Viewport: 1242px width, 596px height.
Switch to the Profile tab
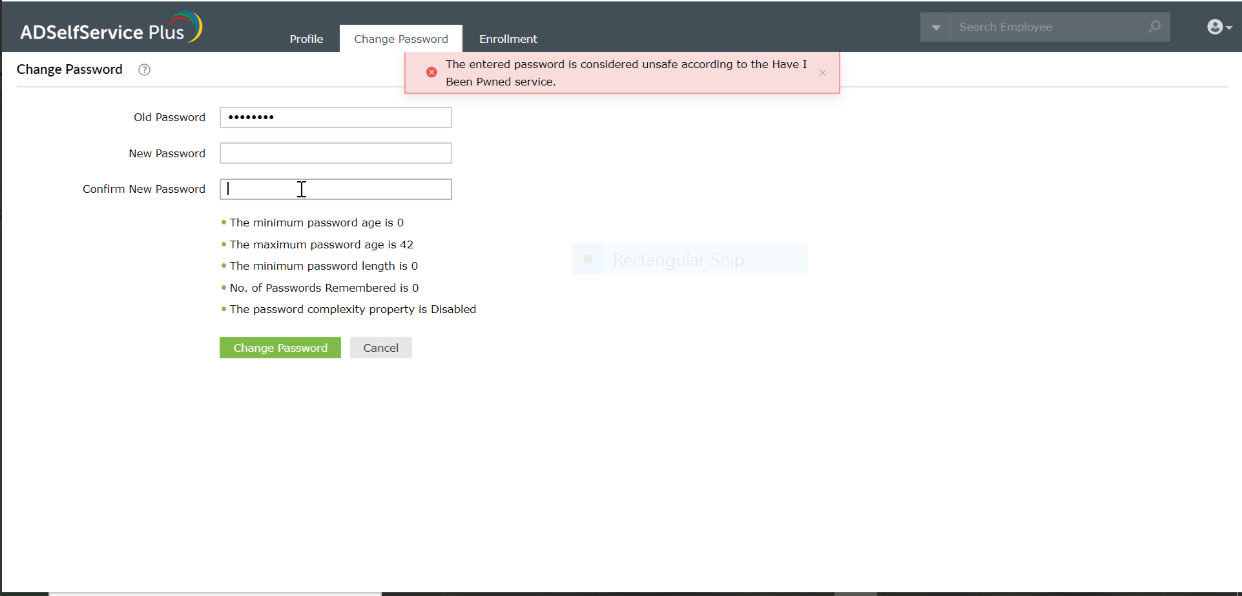coord(306,38)
